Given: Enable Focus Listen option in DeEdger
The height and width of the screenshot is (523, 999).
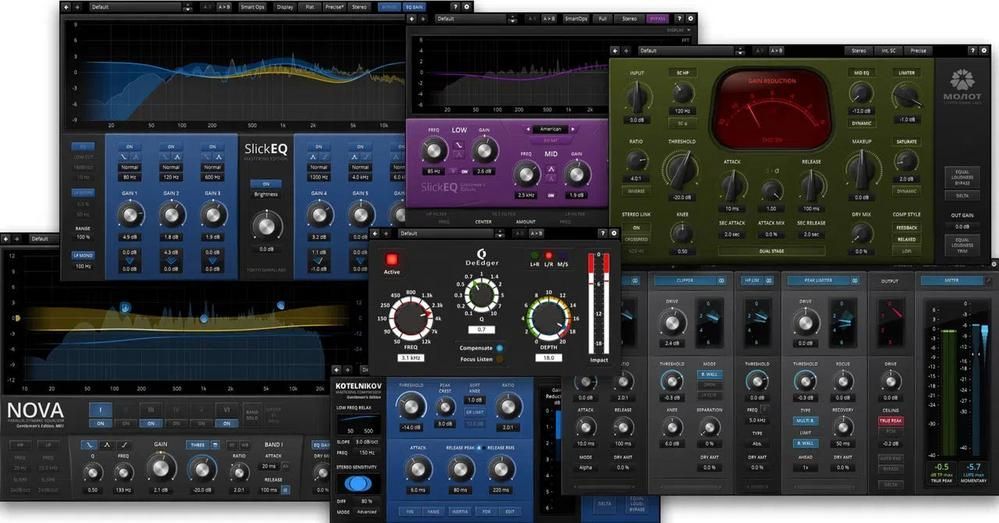Looking at the screenshot, I should point(500,359).
